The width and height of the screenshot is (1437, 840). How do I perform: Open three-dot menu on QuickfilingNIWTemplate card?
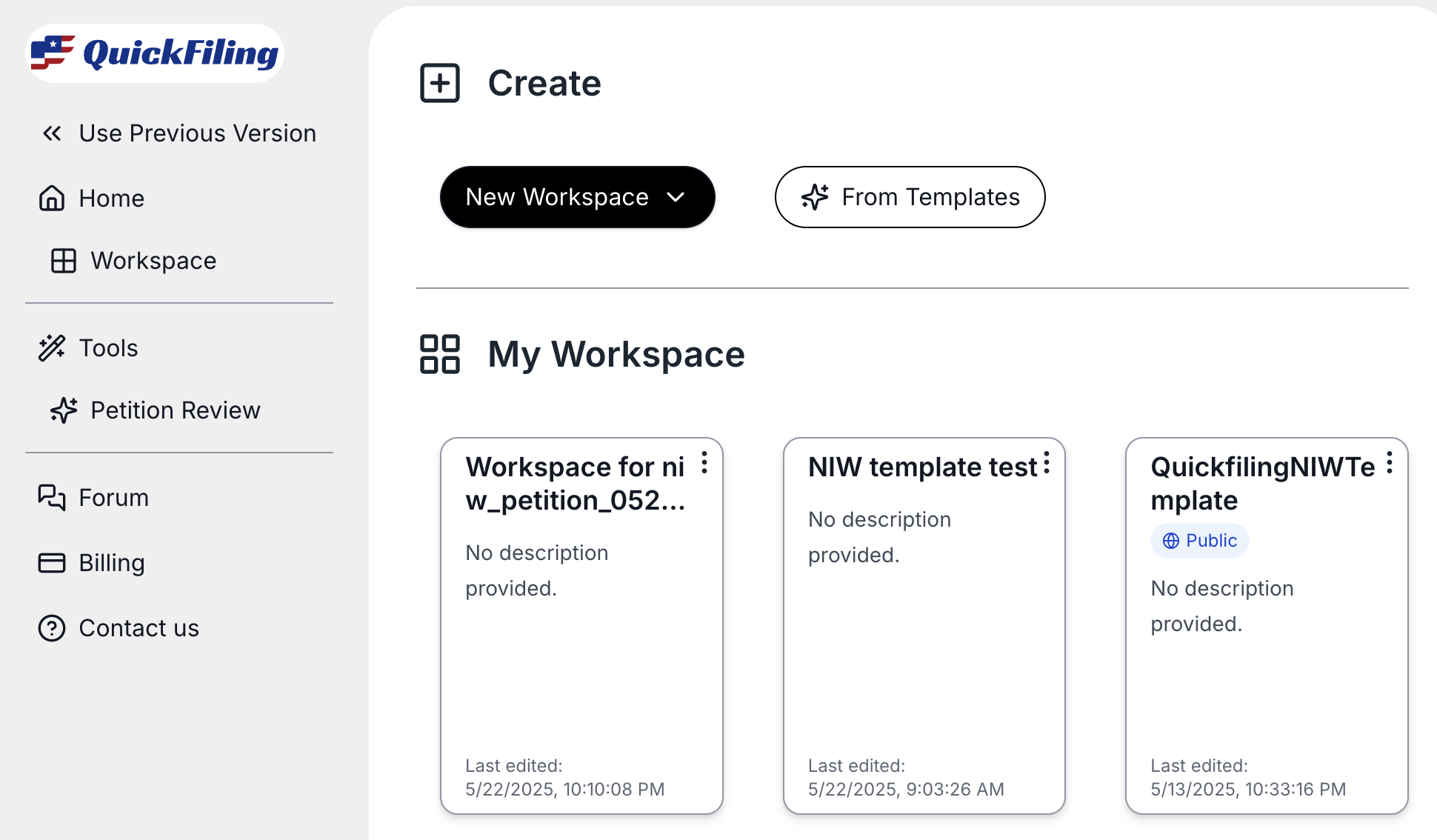[x=1390, y=463]
